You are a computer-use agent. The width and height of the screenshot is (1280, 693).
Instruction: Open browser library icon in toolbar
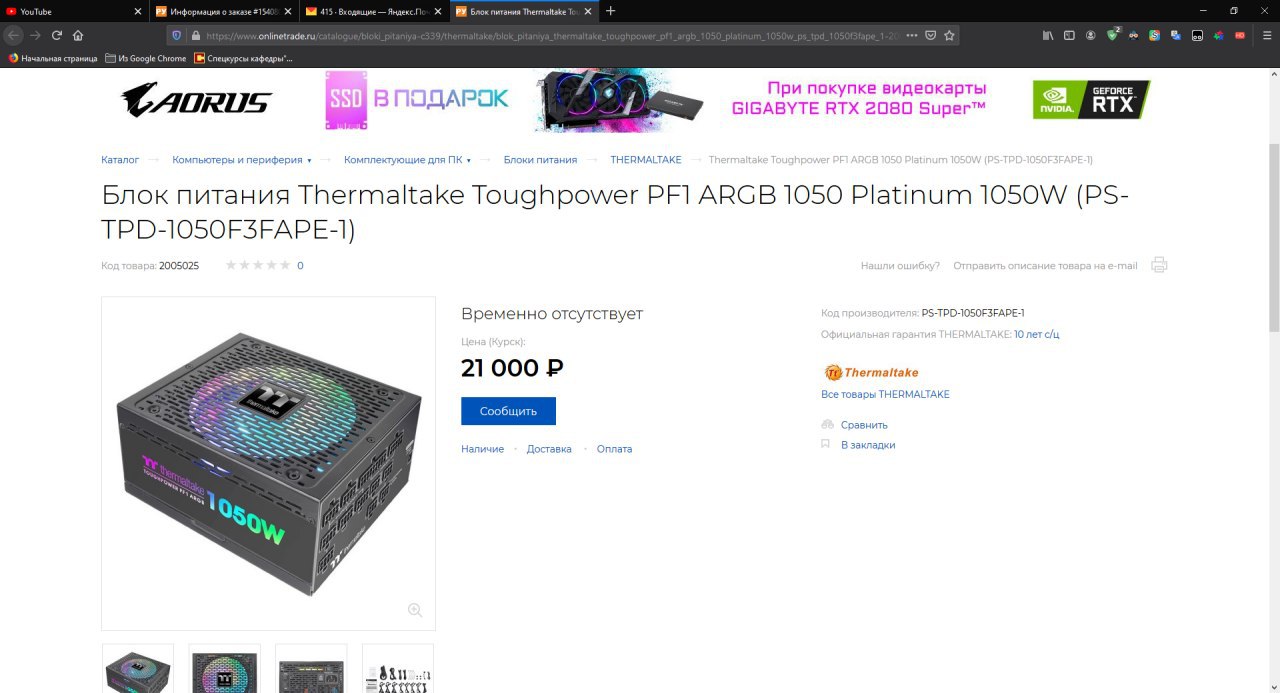click(1048, 35)
